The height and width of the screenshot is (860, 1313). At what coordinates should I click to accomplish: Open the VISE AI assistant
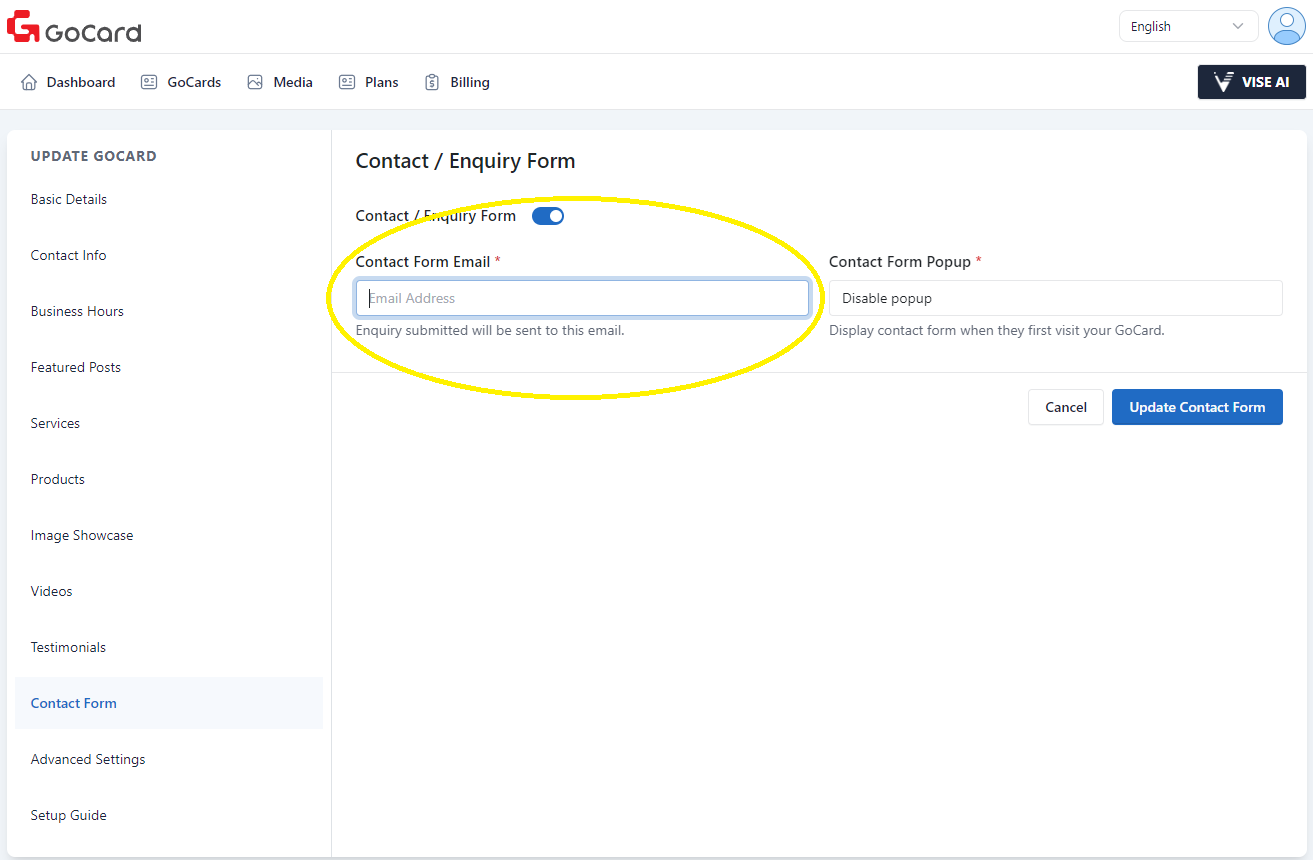click(x=1251, y=82)
